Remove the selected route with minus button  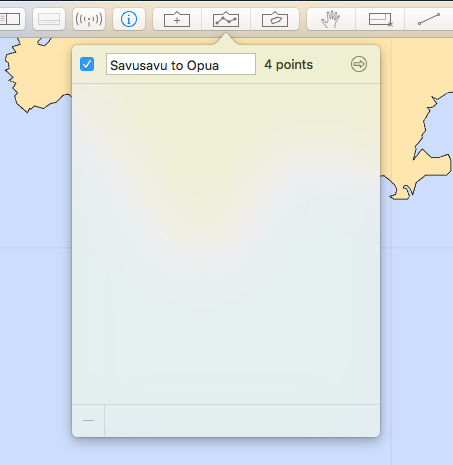(88, 421)
